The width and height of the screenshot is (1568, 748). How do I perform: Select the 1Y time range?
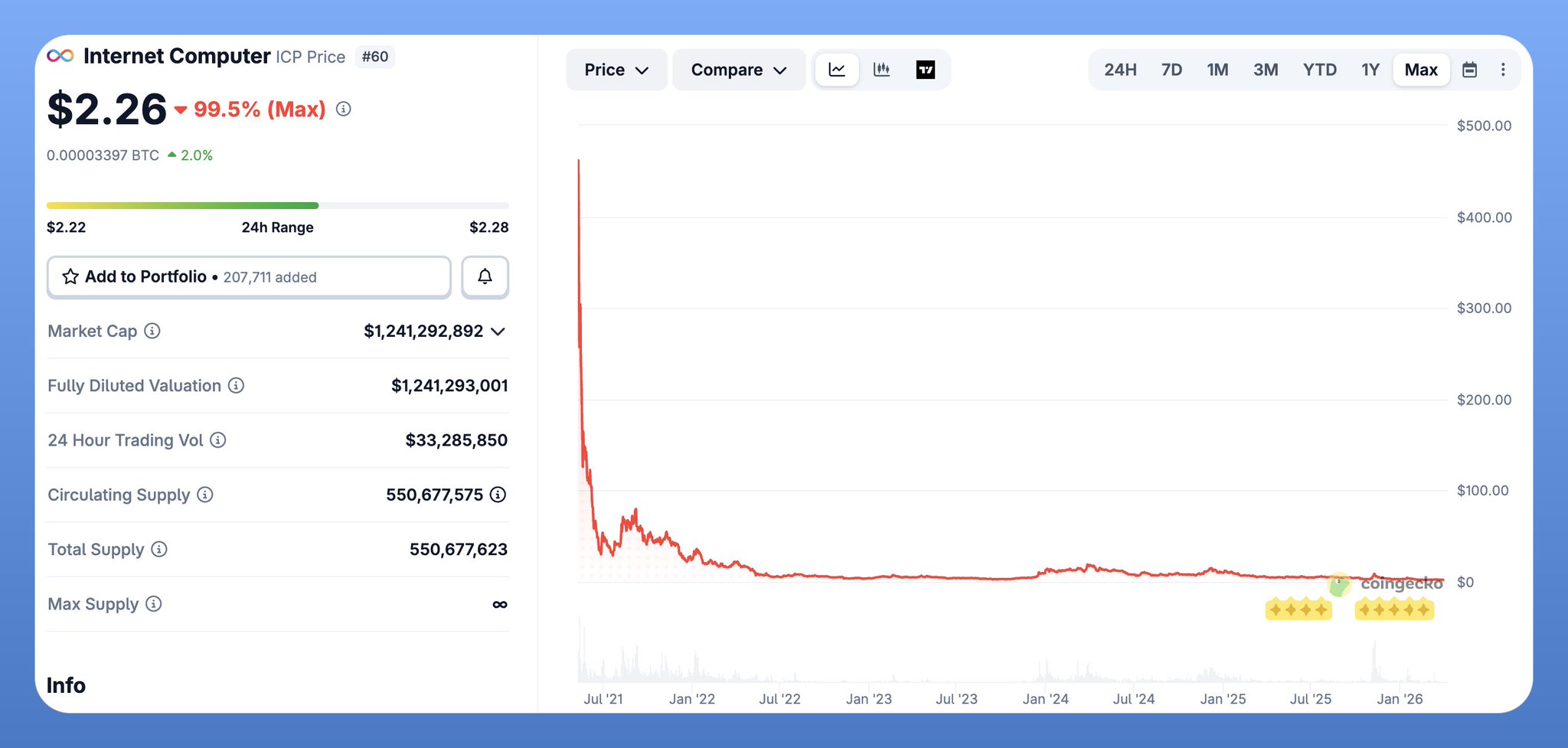pyautogui.click(x=1370, y=70)
